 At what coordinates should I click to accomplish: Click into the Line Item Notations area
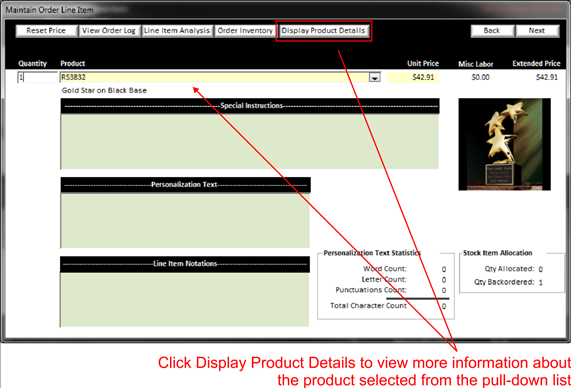[x=185, y=299]
